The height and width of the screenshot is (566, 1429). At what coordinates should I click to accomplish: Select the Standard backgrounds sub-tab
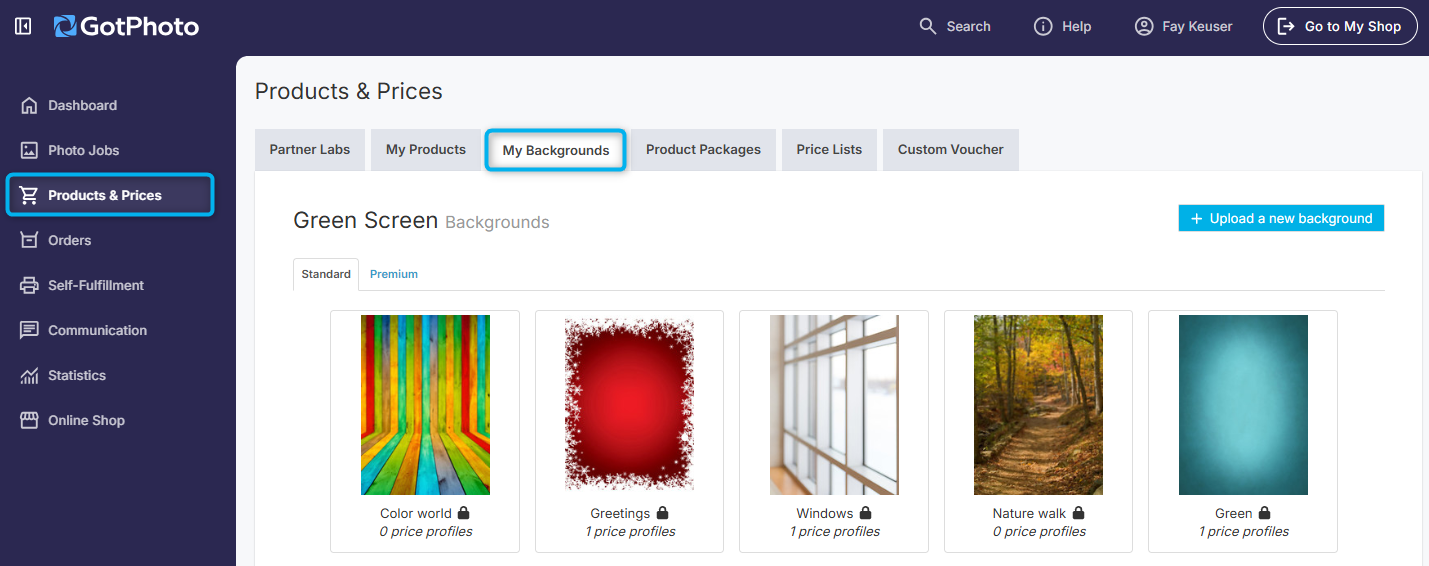(x=326, y=274)
